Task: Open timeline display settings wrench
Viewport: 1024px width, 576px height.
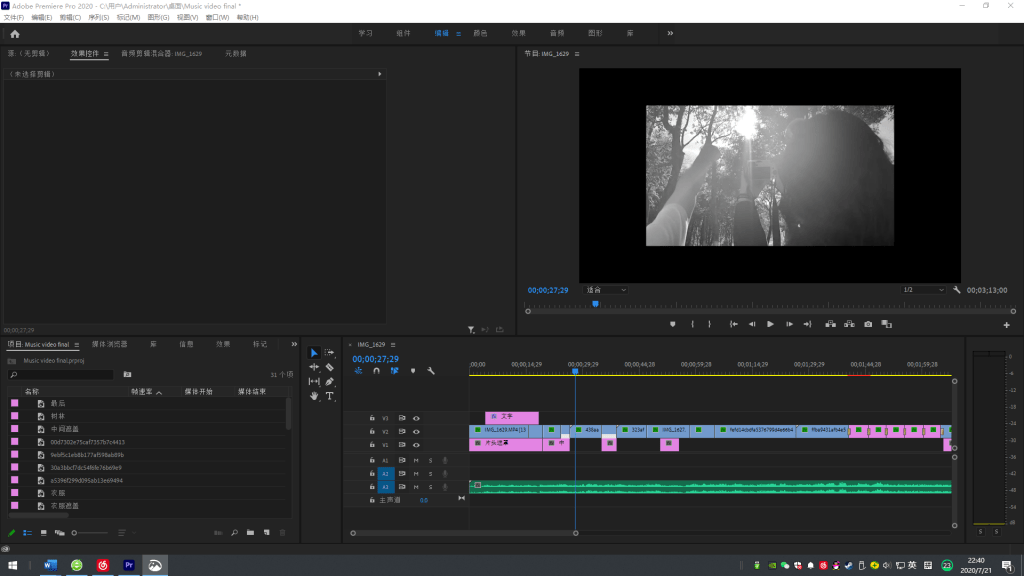Action: pyautogui.click(x=431, y=371)
